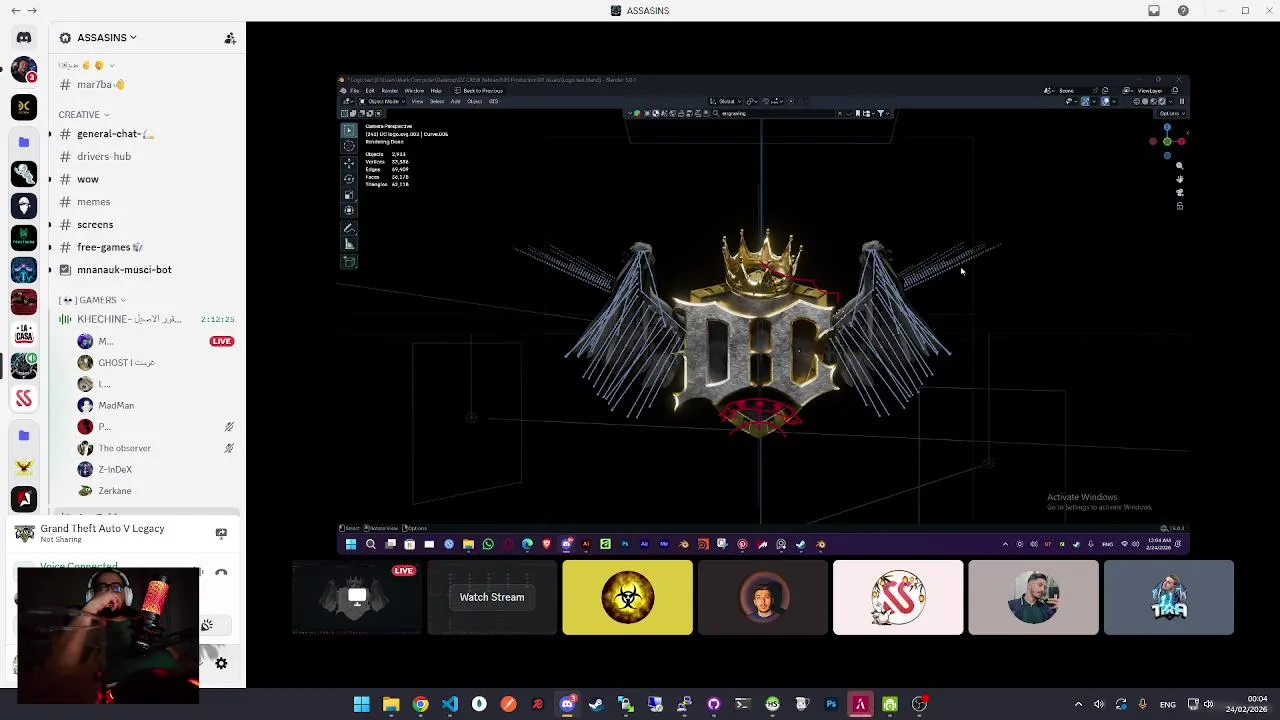Open GitHub Desktop icon on the taskbar
1280x720 pixels.
[x=714, y=704]
